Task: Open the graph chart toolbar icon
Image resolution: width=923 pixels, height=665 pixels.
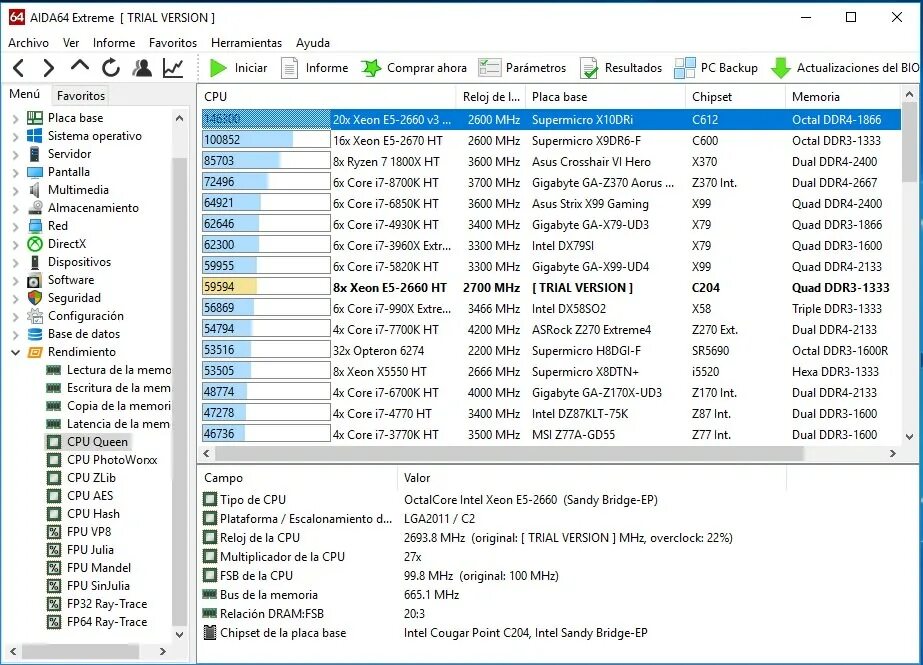Action: pos(173,68)
